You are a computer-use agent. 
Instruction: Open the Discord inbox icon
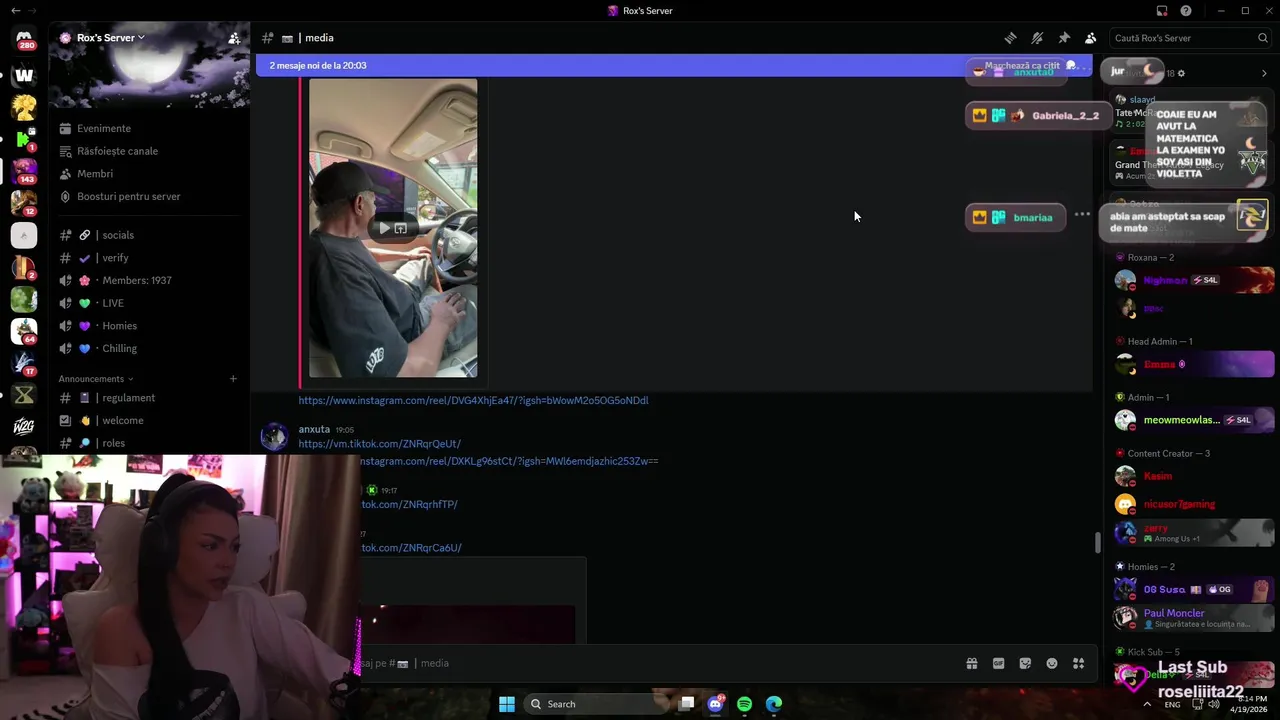(1162, 11)
